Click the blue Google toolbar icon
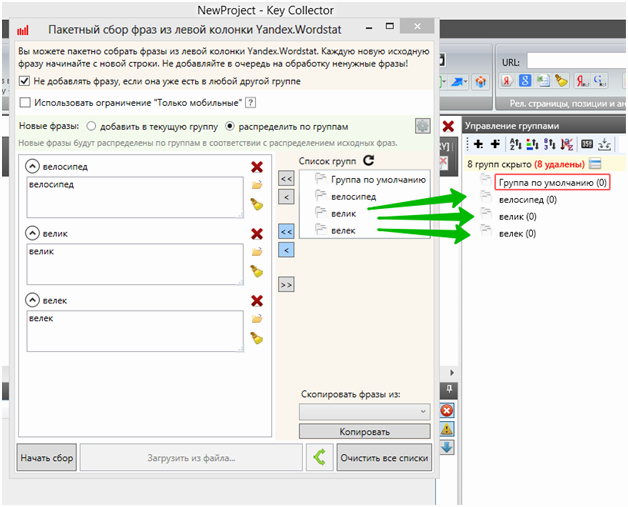 (x=525, y=81)
